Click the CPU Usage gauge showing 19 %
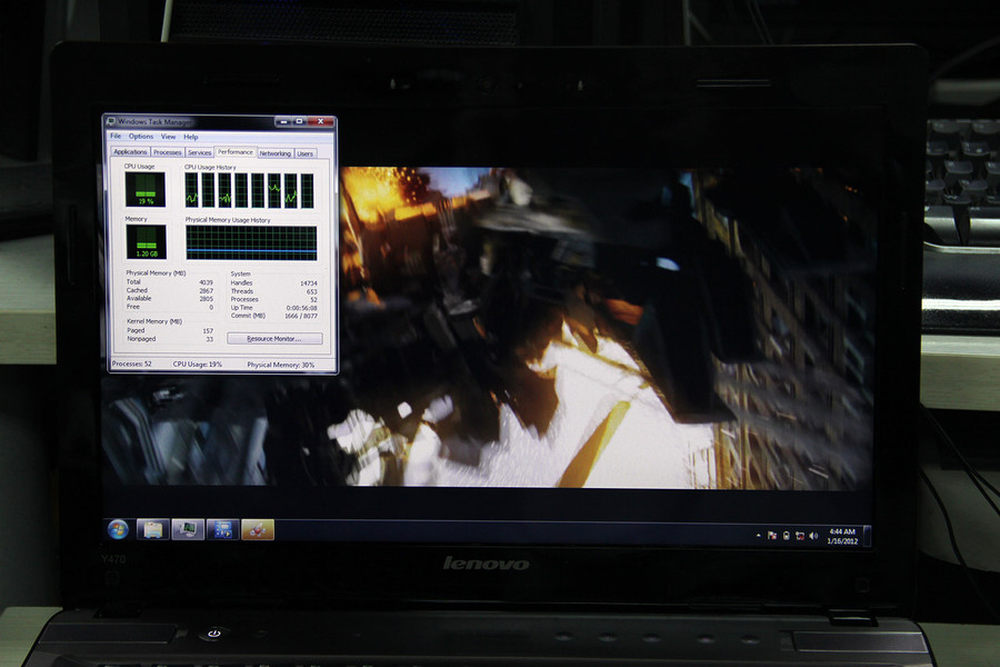The image size is (1000, 667). [x=145, y=189]
